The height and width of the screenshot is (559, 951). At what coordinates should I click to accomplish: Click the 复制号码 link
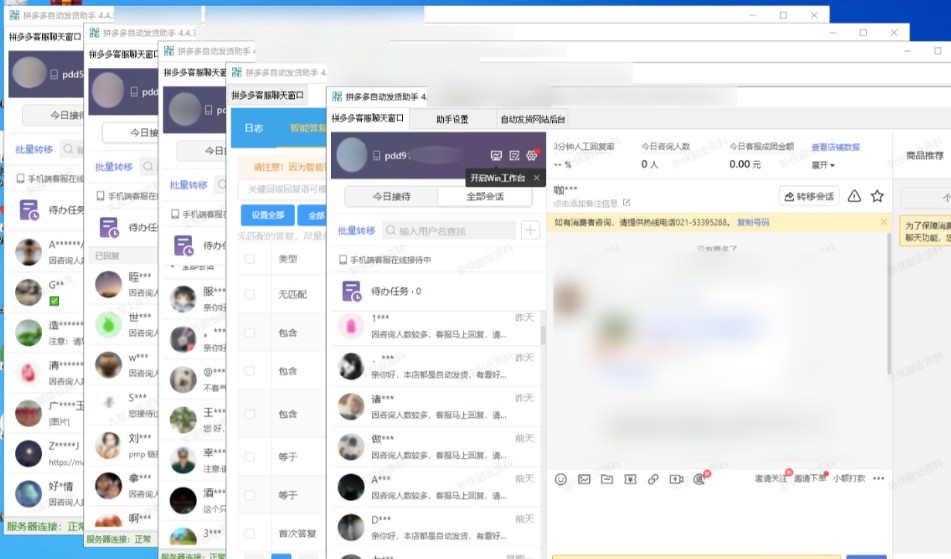click(753, 222)
